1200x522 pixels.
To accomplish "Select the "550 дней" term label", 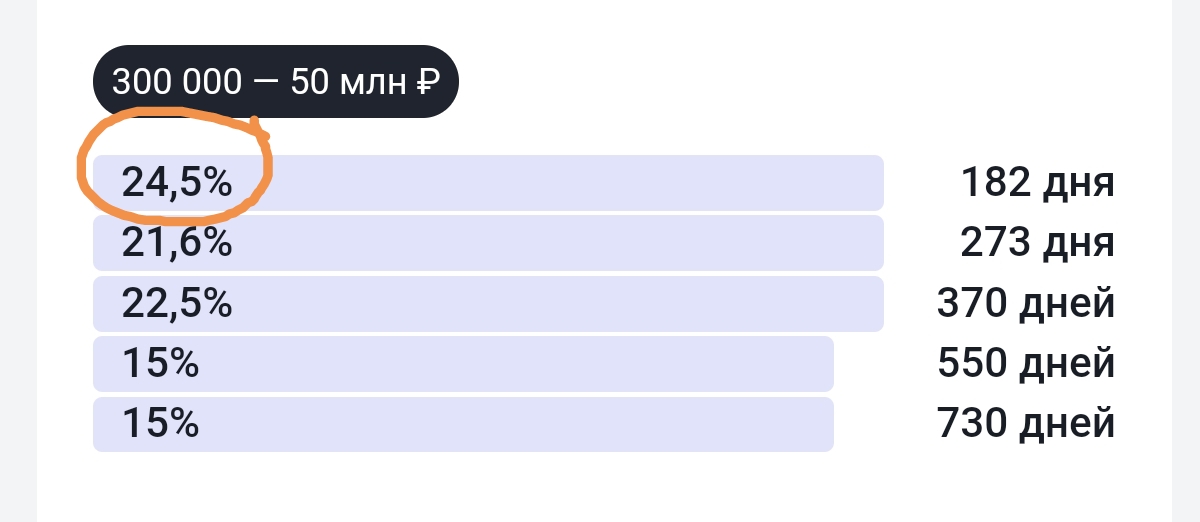I will click(1026, 364).
